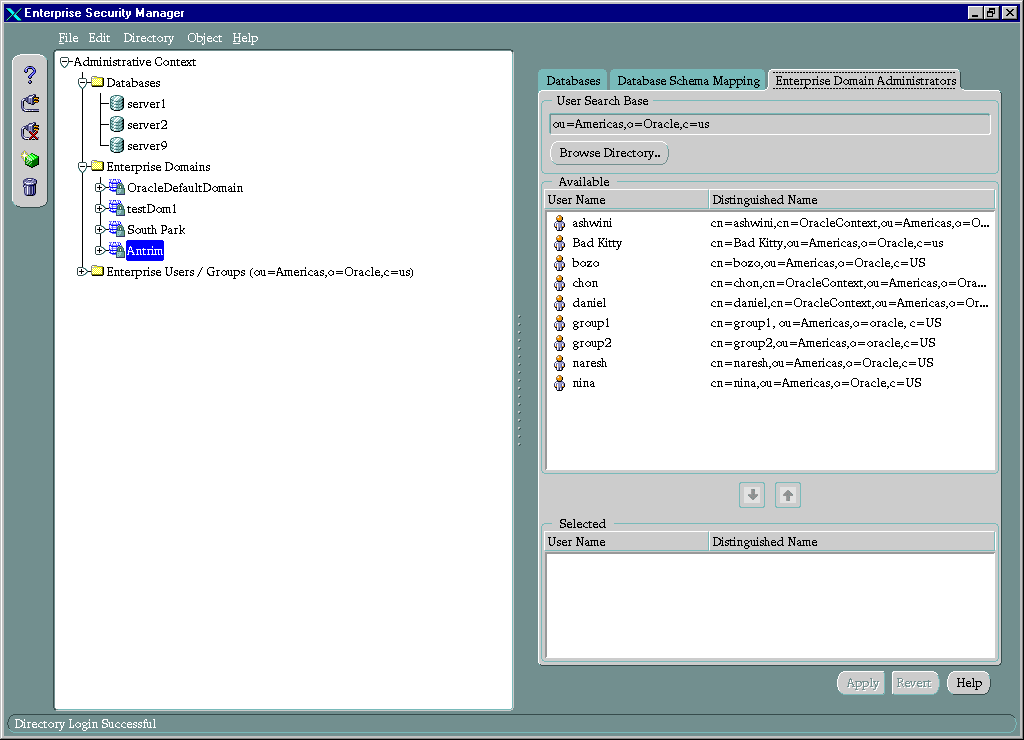Click the connect to directory plug icon

pyautogui.click(x=30, y=102)
